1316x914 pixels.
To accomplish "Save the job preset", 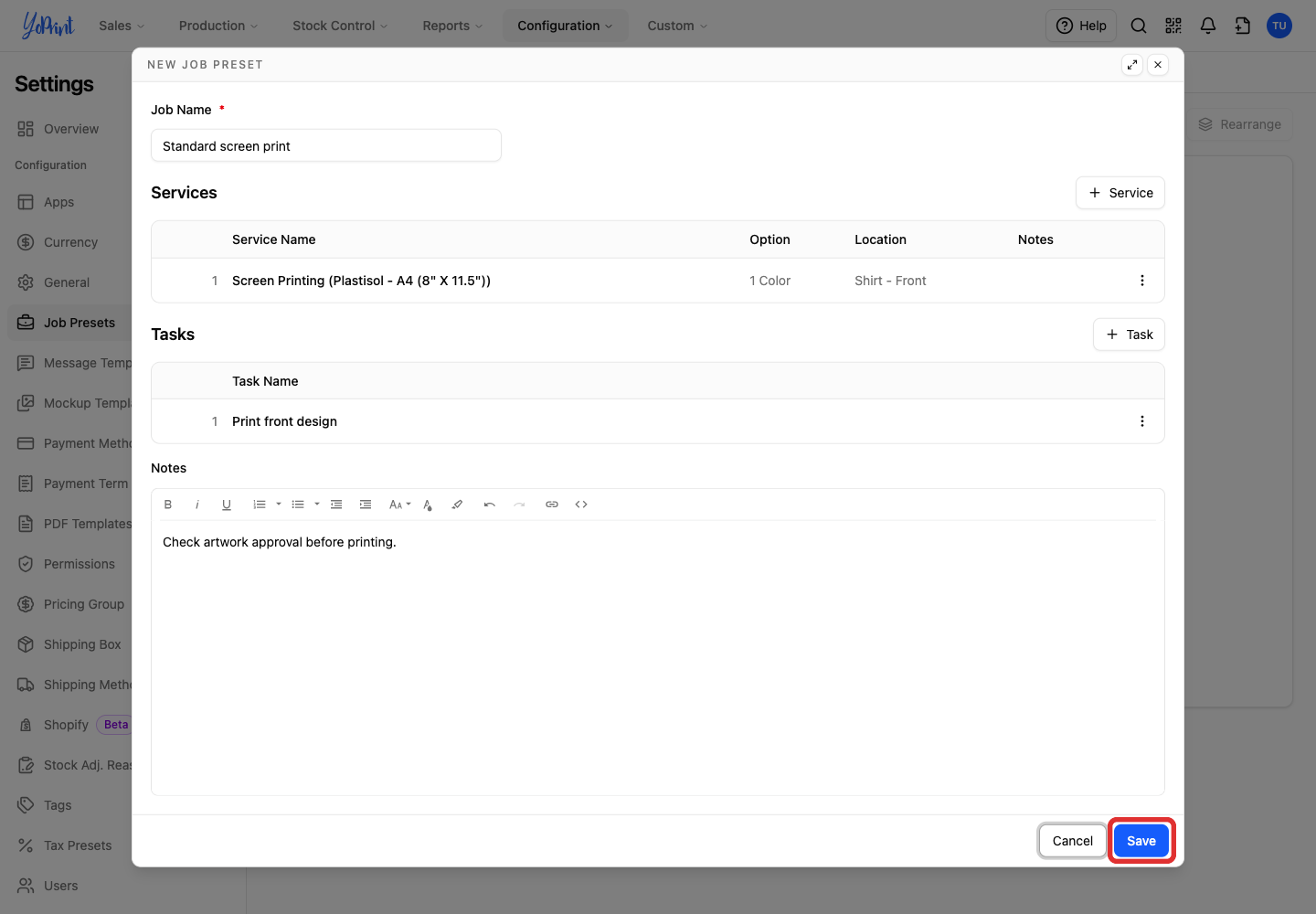I will click(x=1141, y=841).
